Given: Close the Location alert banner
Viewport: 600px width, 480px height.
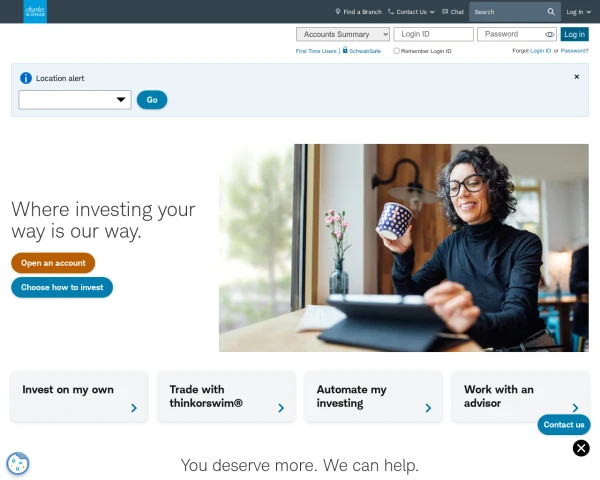Looking at the screenshot, I should (x=577, y=77).
